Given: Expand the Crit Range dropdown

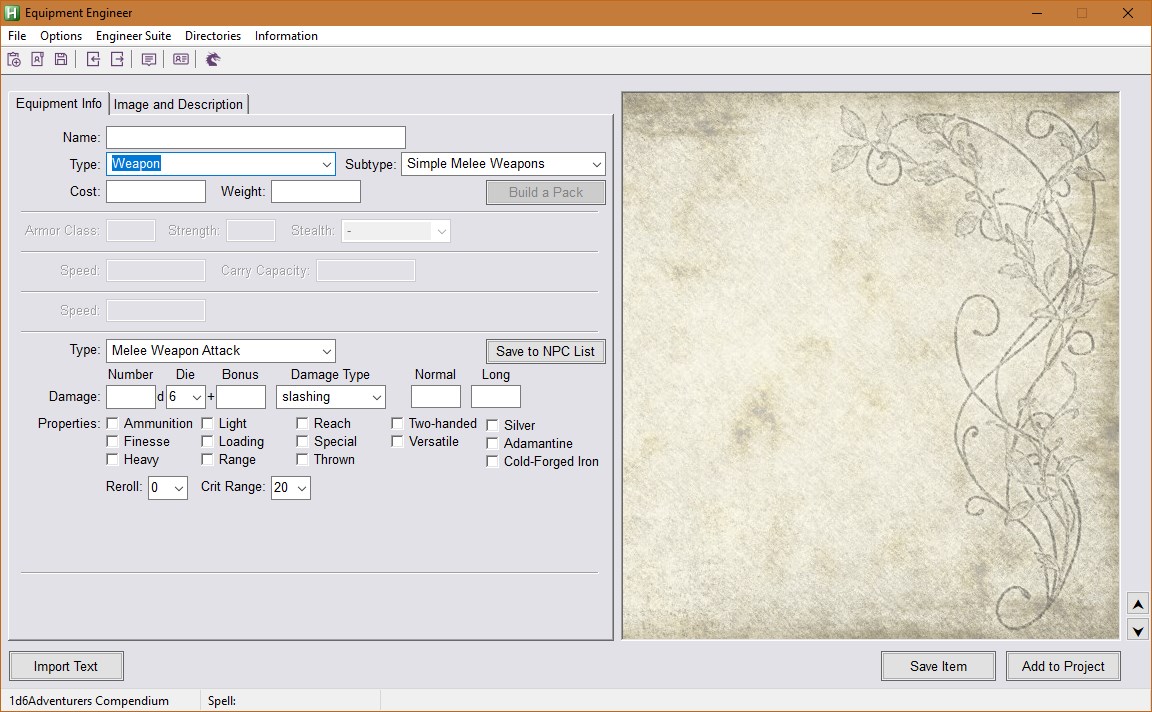Looking at the screenshot, I should (301, 488).
